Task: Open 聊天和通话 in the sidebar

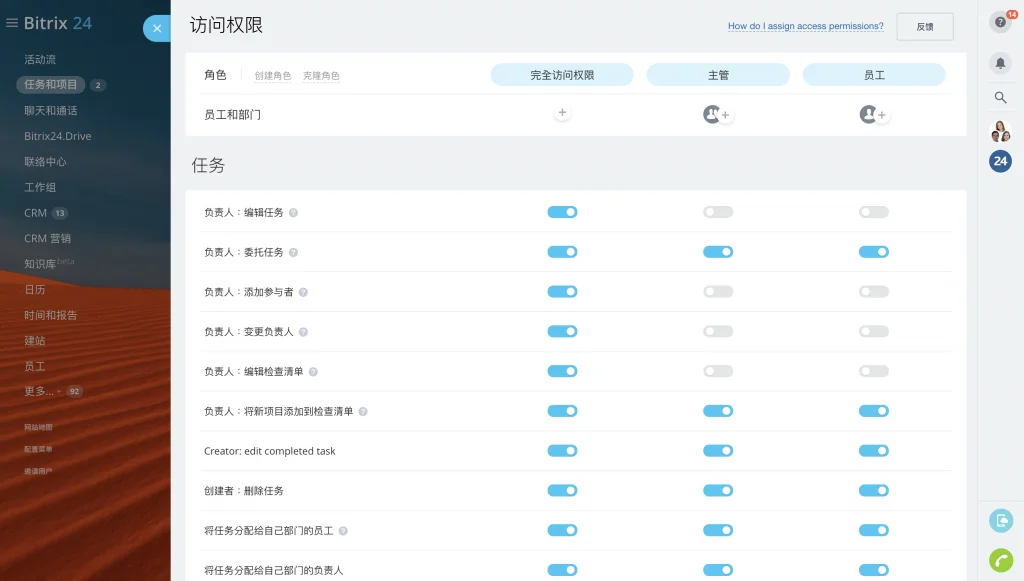Action: pos(51,110)
